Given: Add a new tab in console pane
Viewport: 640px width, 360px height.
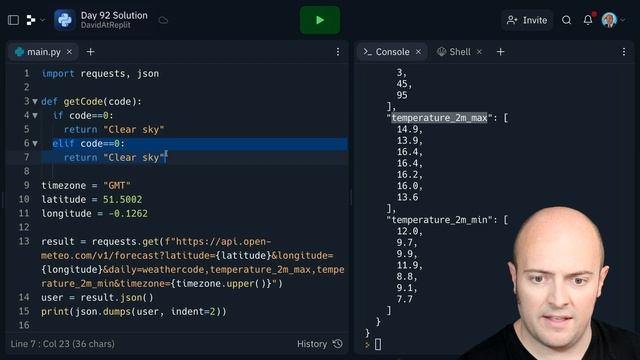Looking at the screenshot, I should 500,52.
